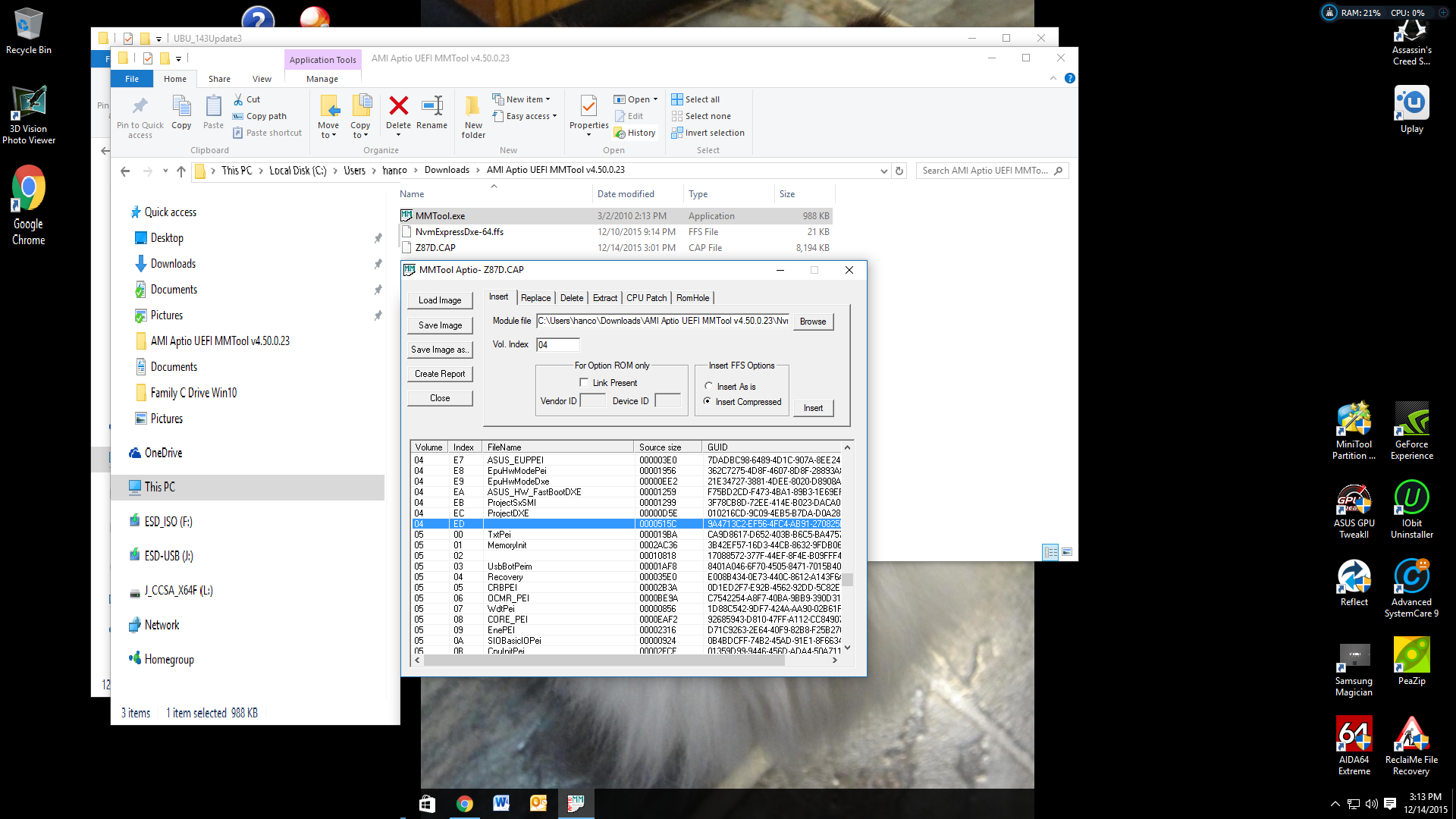Click the Insert button in FFS options
Viewport: 1456px width, 819px height.
coord(813,408)
